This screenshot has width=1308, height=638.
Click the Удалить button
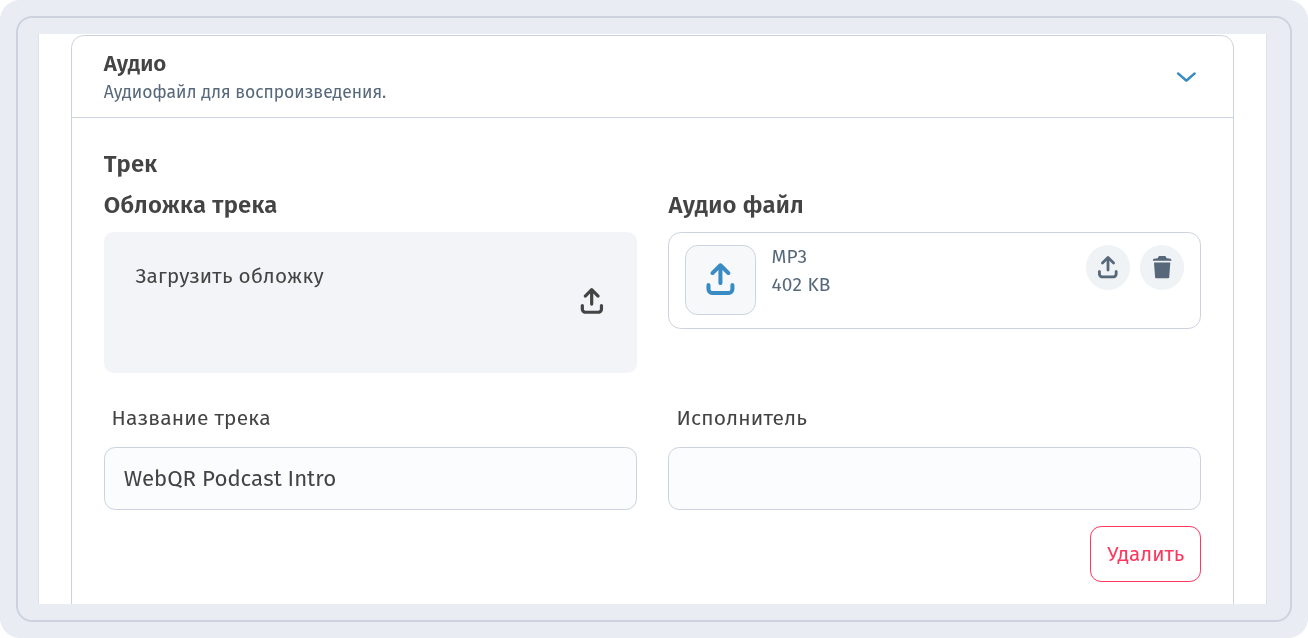(1145, 554)
